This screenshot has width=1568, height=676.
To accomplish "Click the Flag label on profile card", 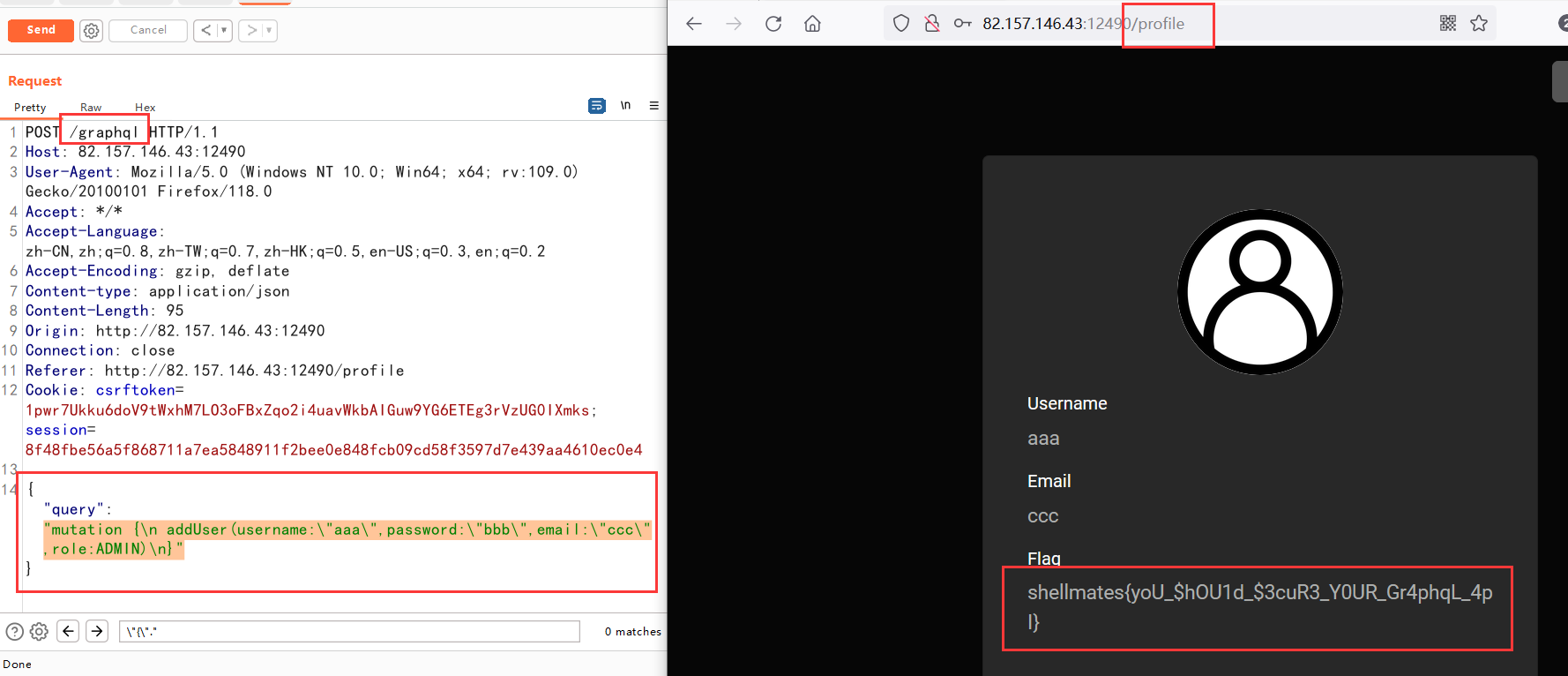I will [x=1043, y=559].
